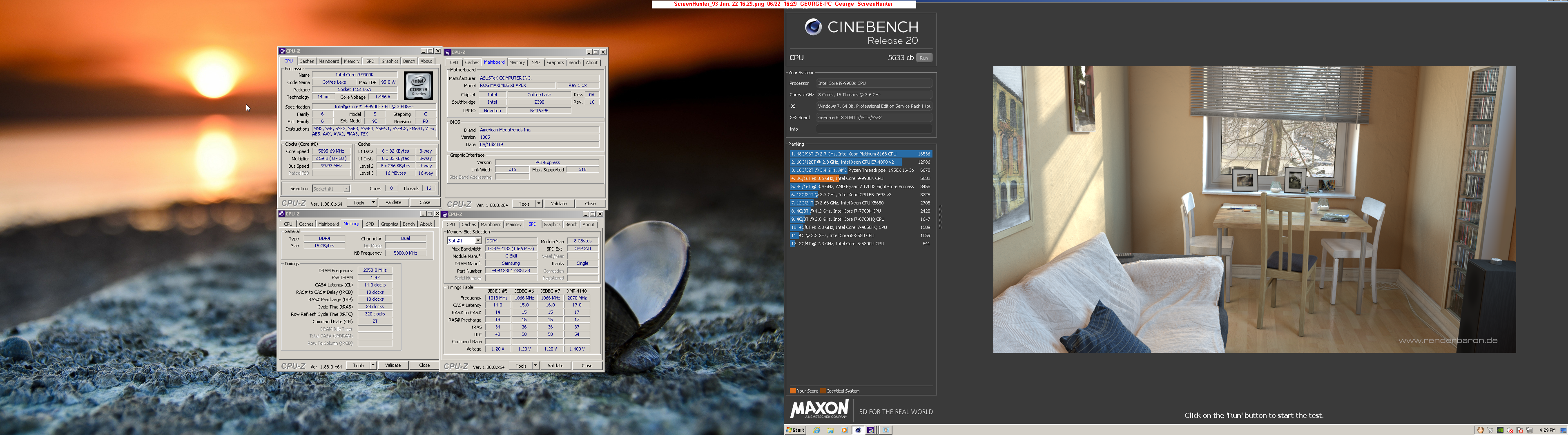Click the muted volume tray icon
The height and width of the screenshot is (435, 1568).
[x=1510, y=430]
